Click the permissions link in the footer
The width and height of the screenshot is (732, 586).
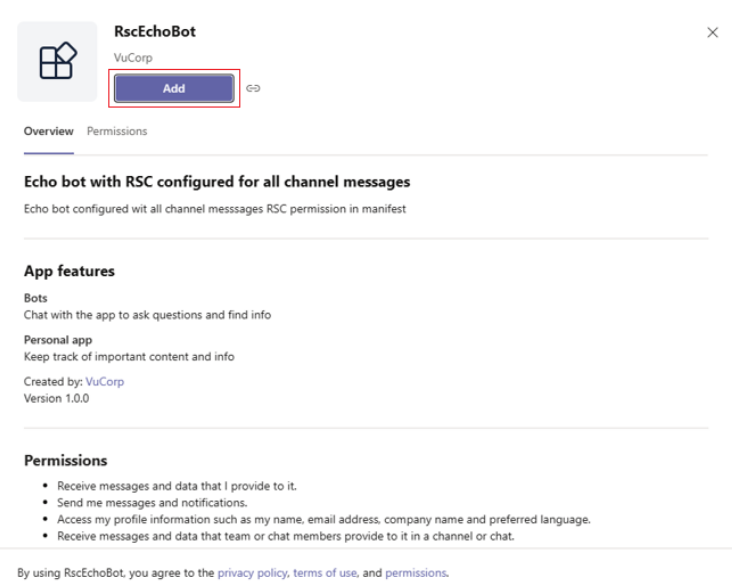(x=416, y=573)
